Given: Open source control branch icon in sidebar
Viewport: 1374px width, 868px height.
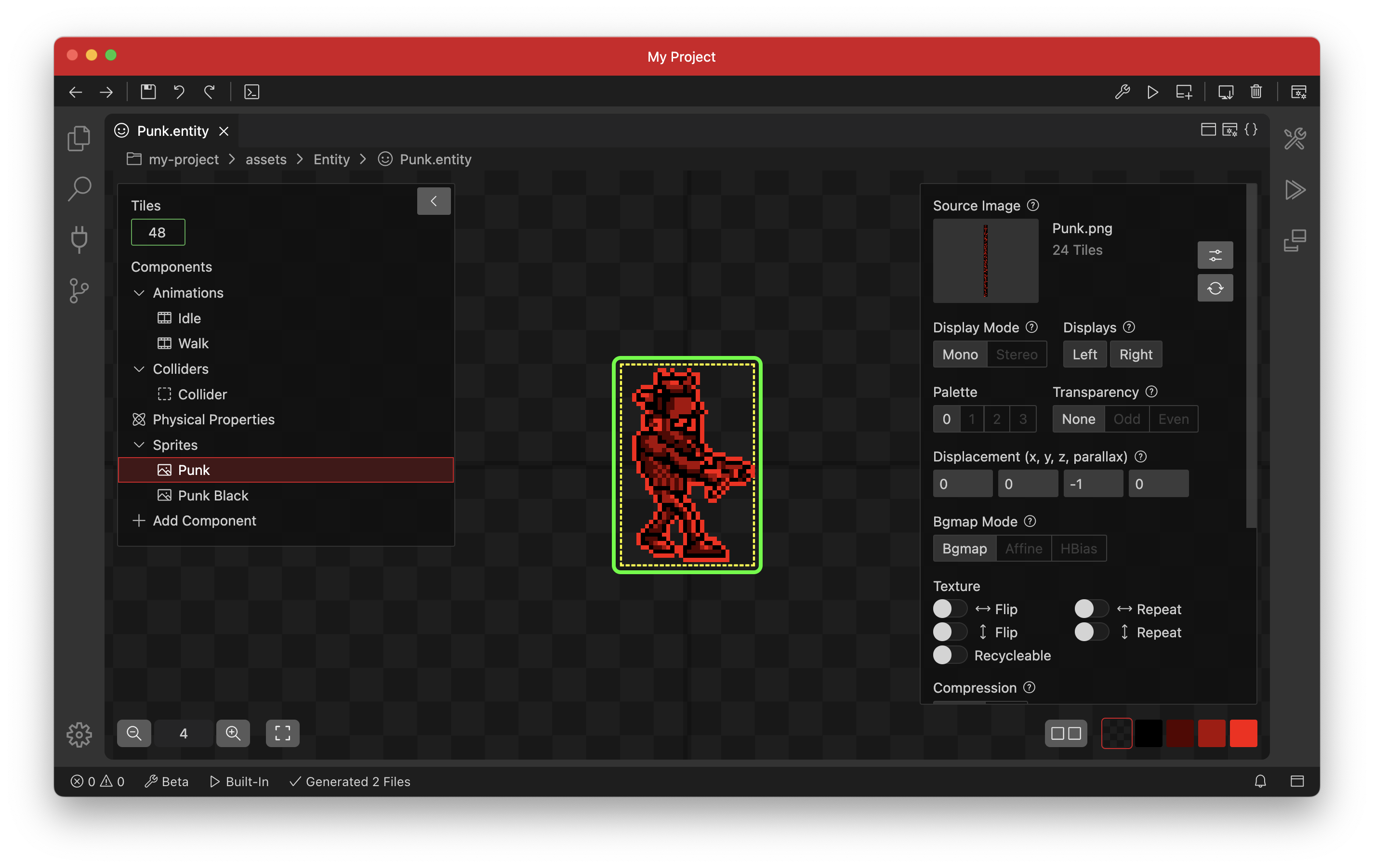Looking at the screenshot, I should [79, 290].
